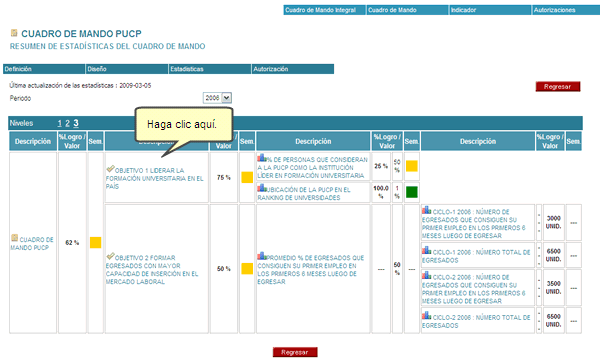This screenshot has width=600, height=362.
Task: Click chart icon of first Ciclo-1 2006 indicator
Action: tap(427, 210)
